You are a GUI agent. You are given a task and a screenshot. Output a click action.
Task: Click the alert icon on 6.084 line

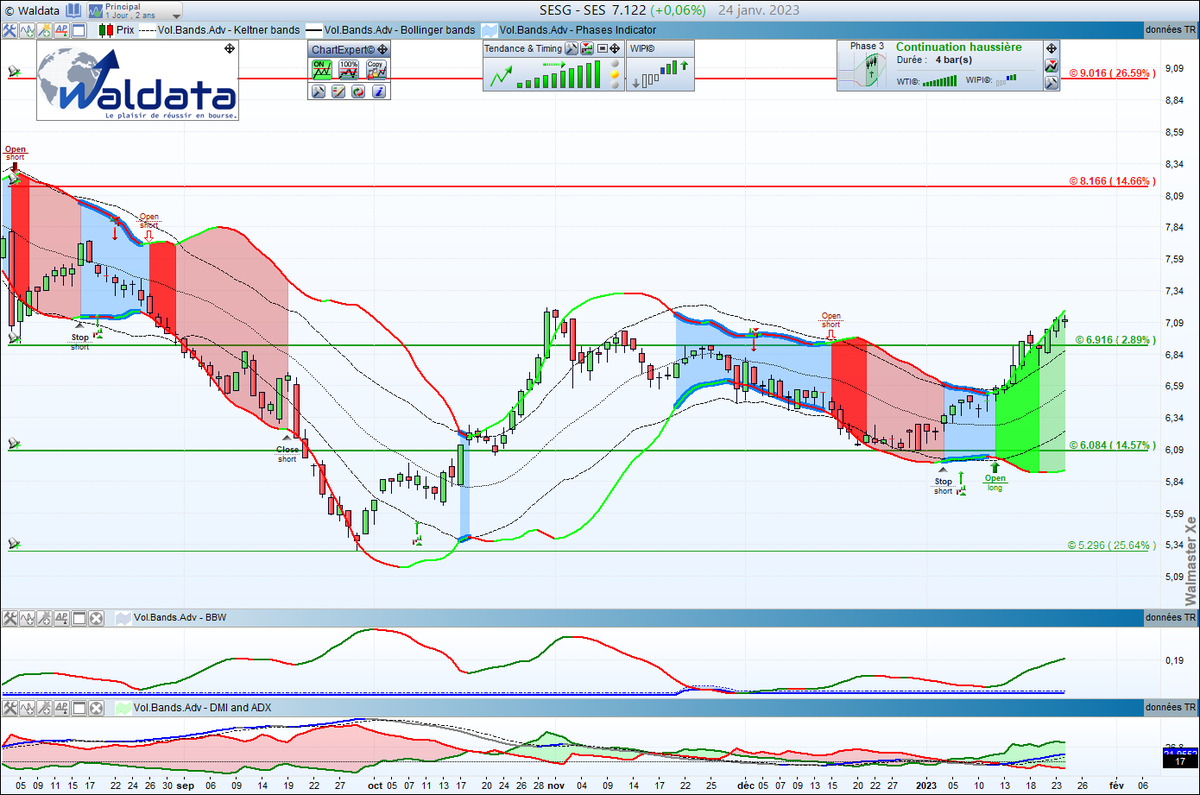pos(14,444)
